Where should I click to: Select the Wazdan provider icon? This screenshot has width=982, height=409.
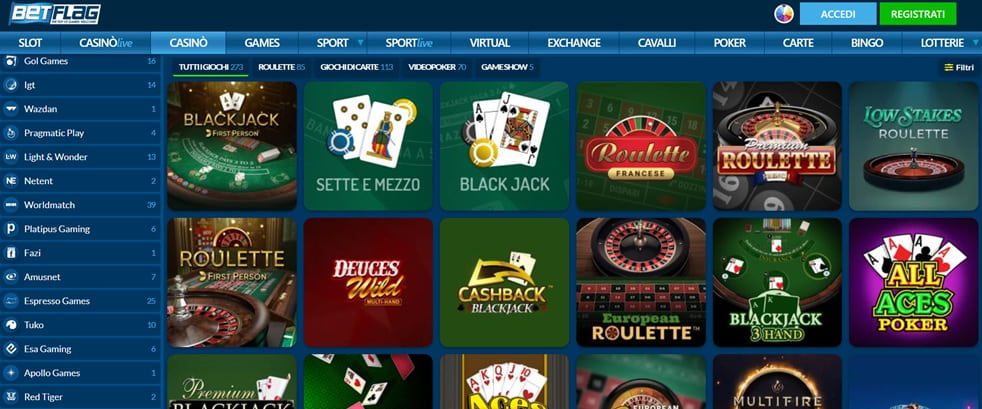11,109
